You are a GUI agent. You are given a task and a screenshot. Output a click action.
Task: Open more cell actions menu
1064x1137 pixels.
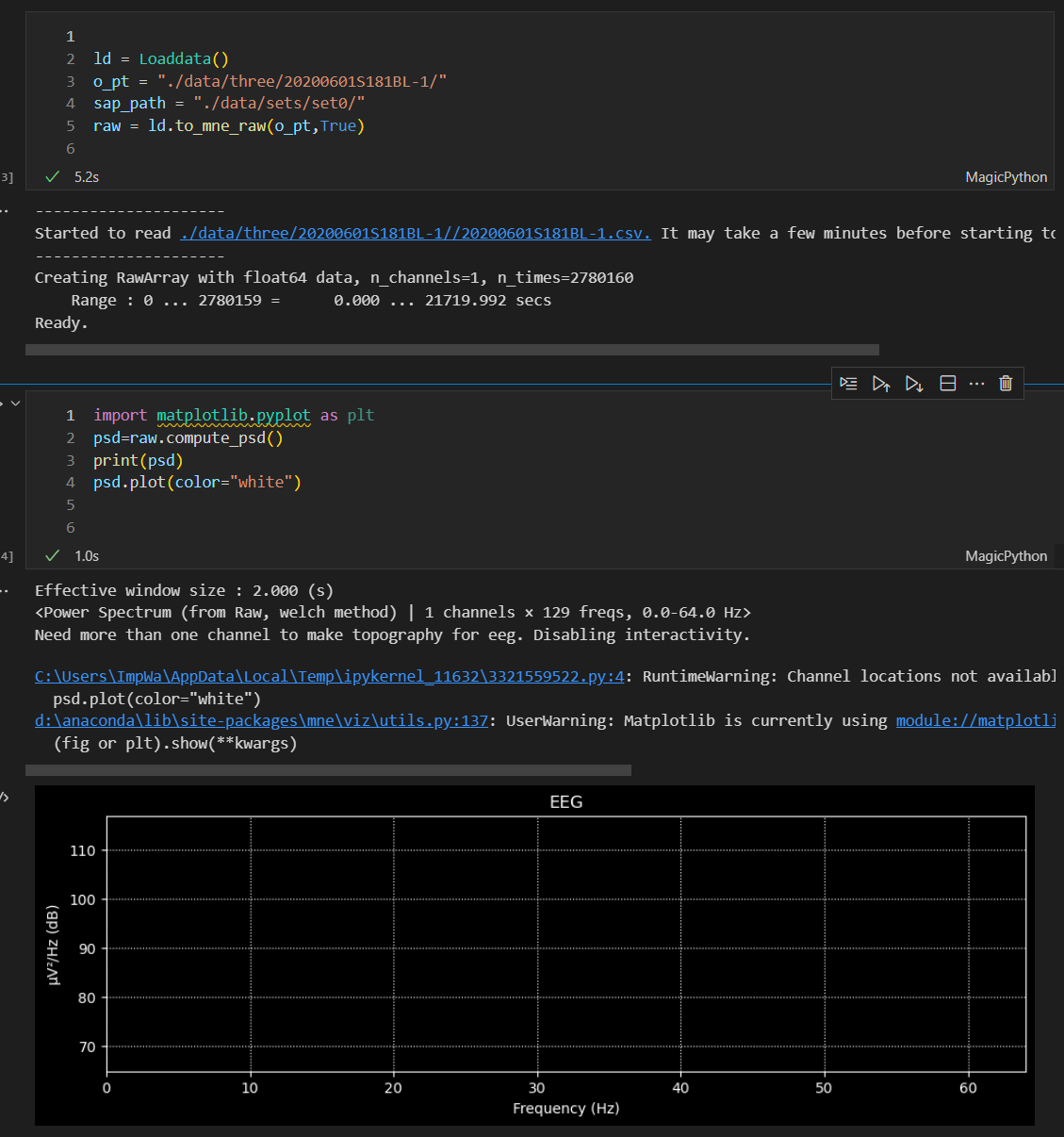pos(976,383)
